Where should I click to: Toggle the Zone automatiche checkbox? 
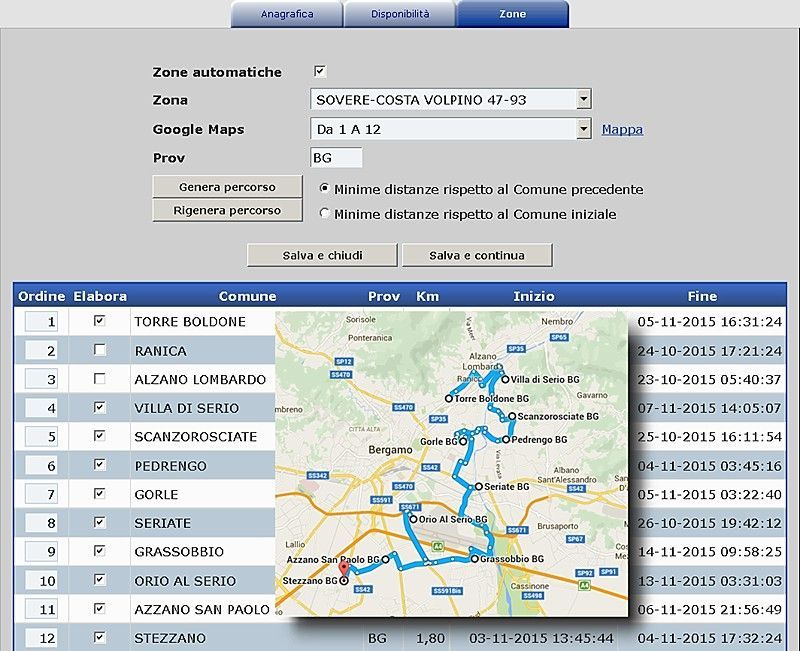click(x=320, y=71)
